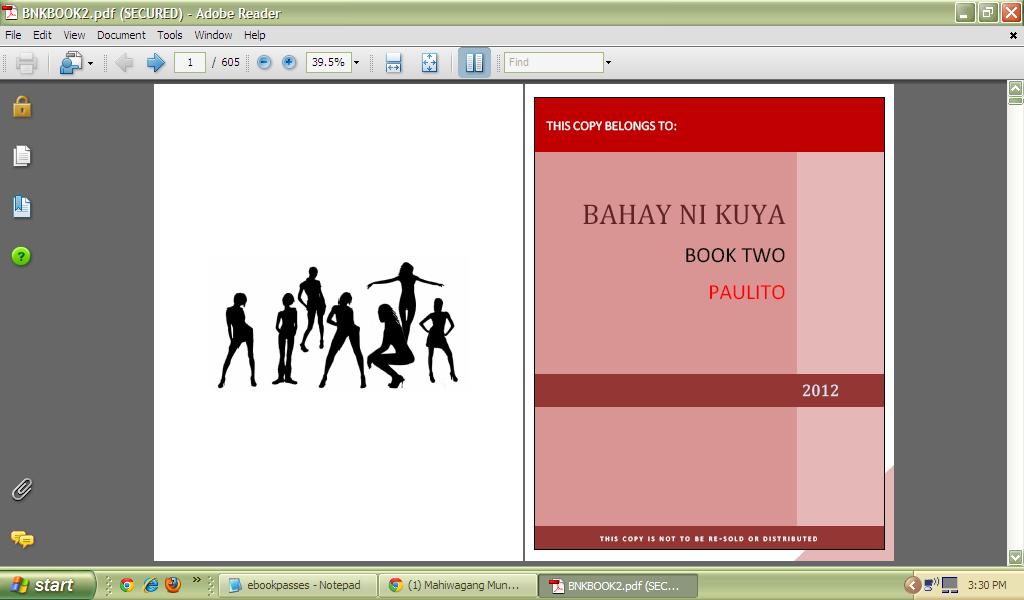
Task: Toggle the two-page facing view
Action: pyautogui.click(x=473, y=62)
